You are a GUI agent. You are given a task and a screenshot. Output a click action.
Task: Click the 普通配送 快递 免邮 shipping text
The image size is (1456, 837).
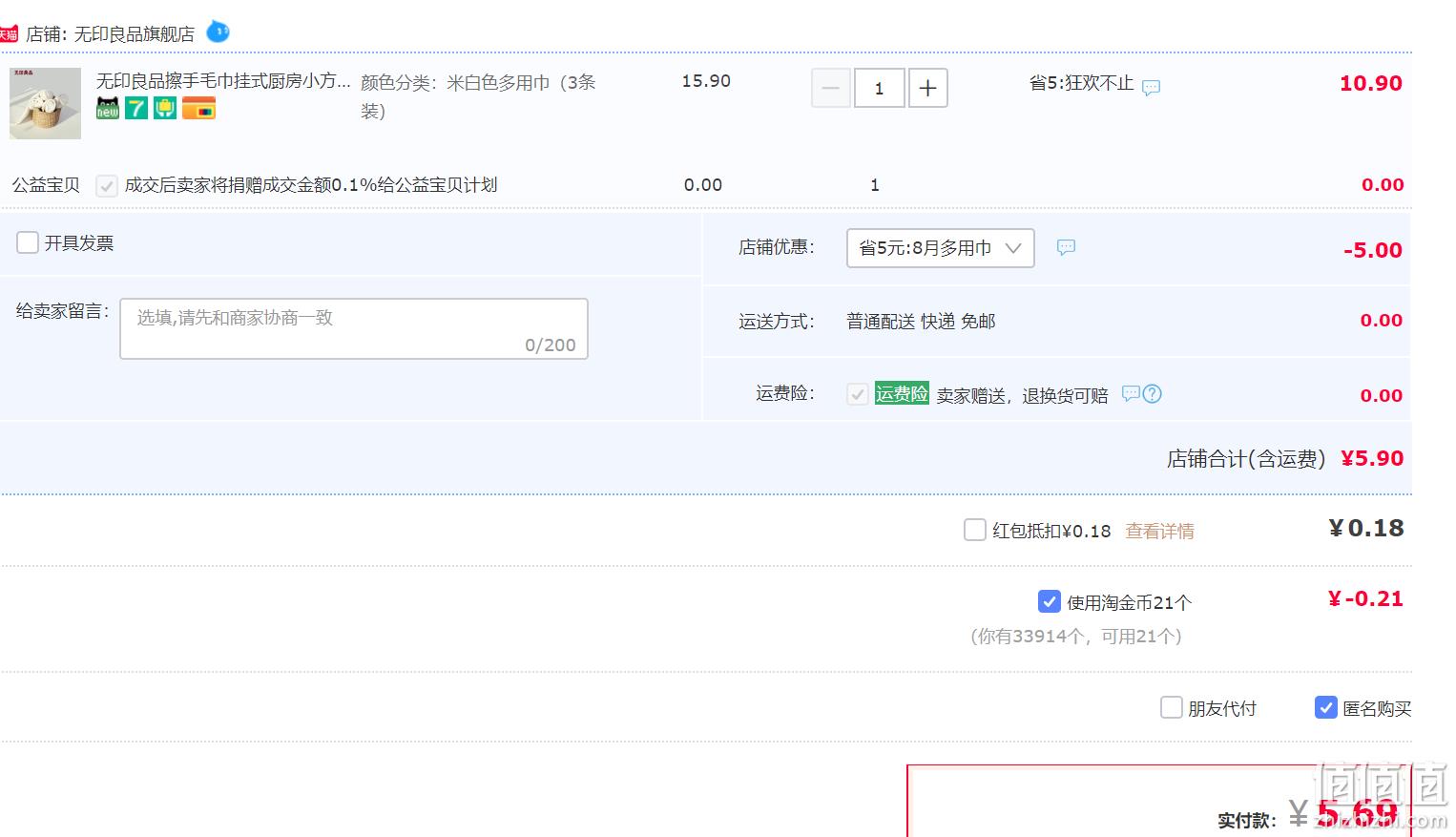[921, 322]
